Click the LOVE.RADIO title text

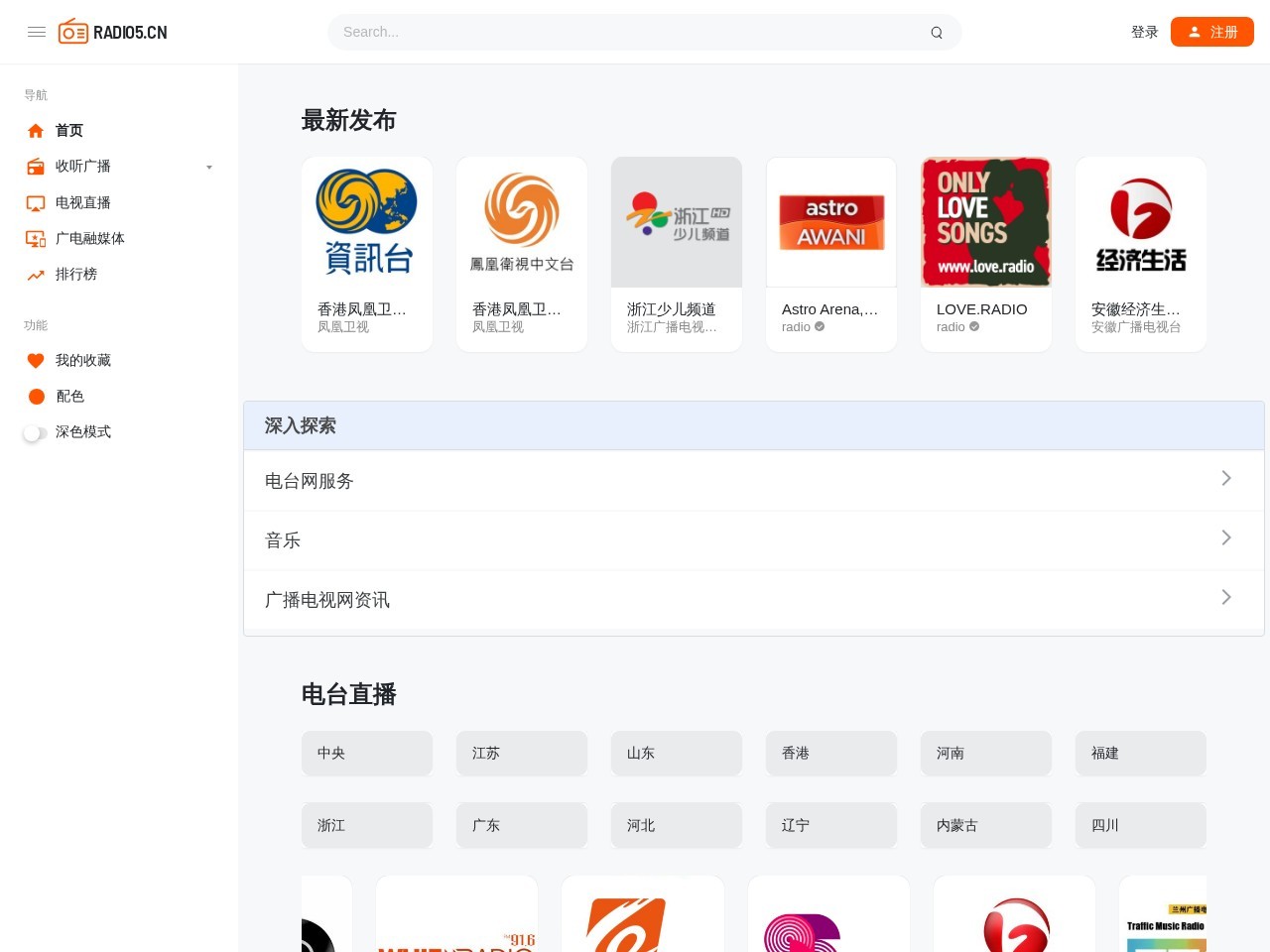pos(982,309)
